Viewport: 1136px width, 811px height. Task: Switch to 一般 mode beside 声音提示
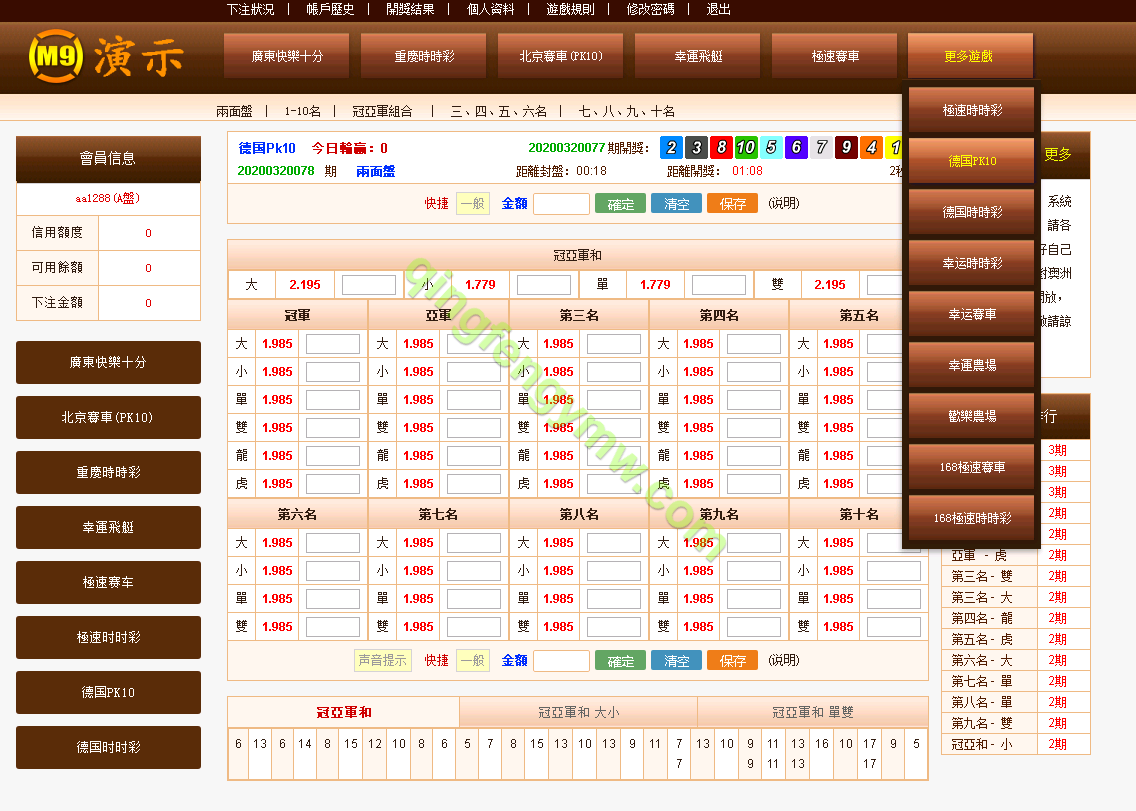pos(472,661)
